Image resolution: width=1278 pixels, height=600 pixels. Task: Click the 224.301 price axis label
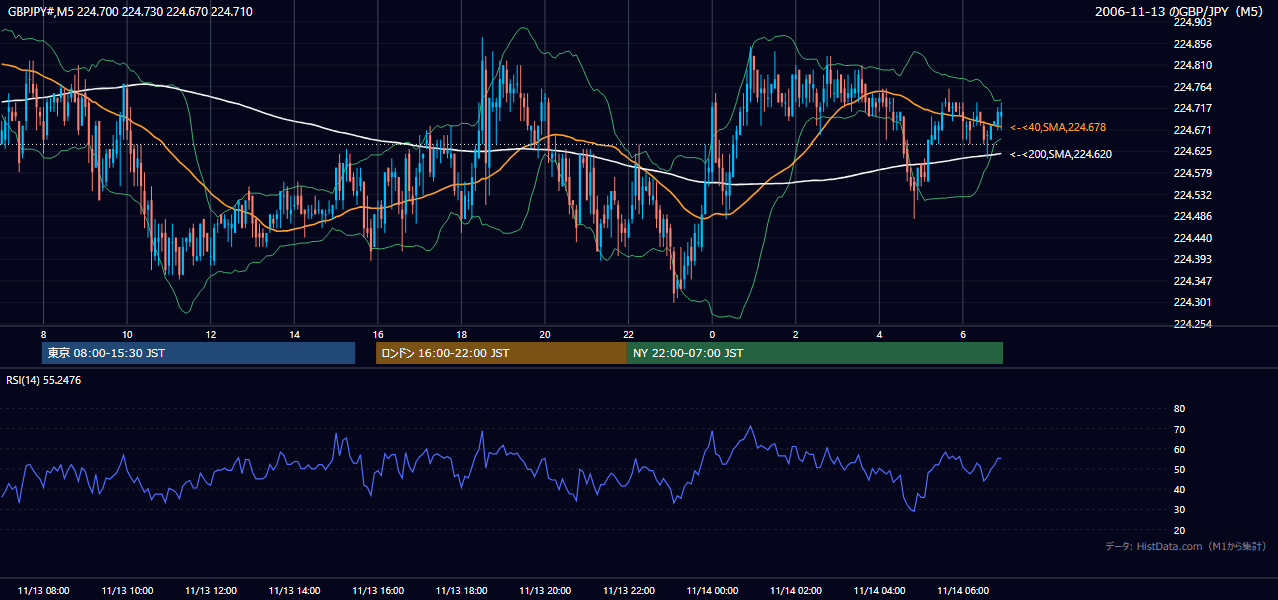point(1192,302)
